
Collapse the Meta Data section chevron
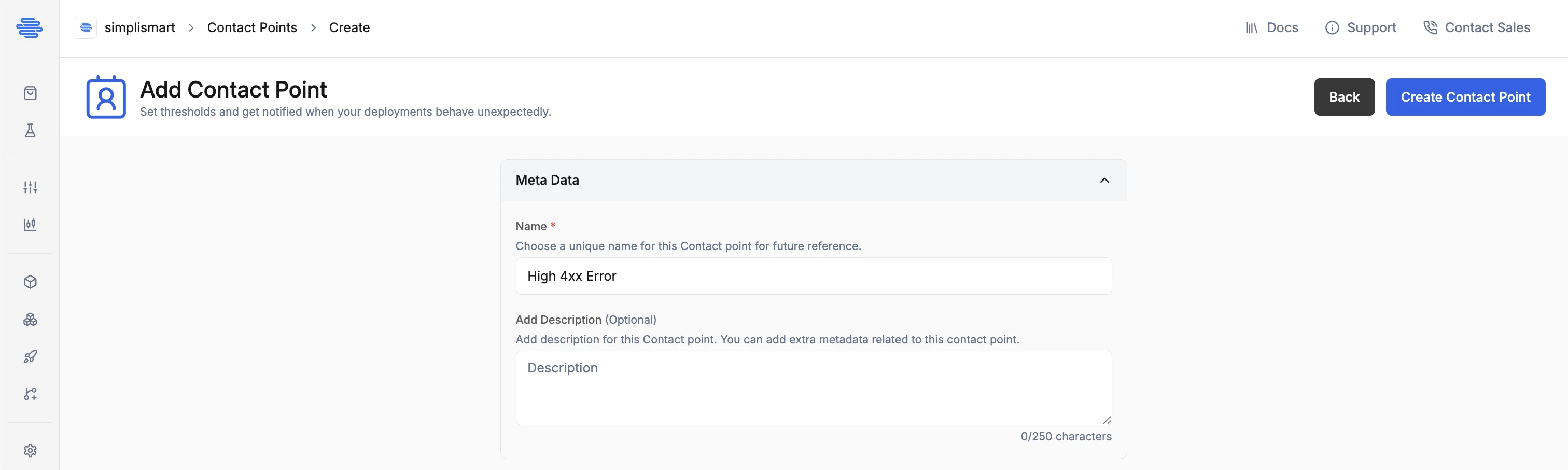(x=1104, y=180)
